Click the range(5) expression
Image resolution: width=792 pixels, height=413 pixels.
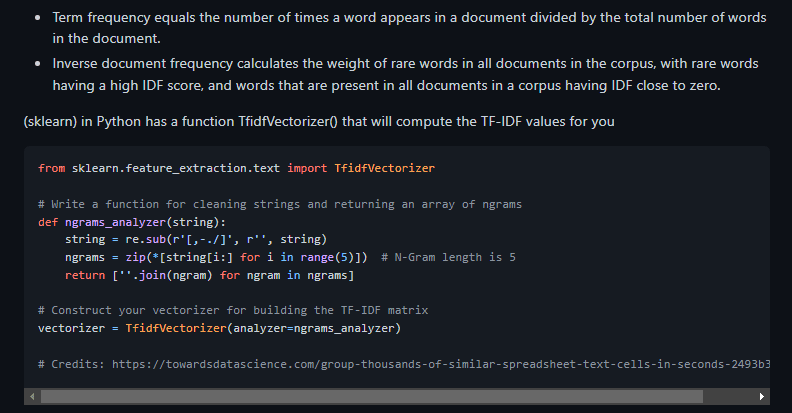327,257
